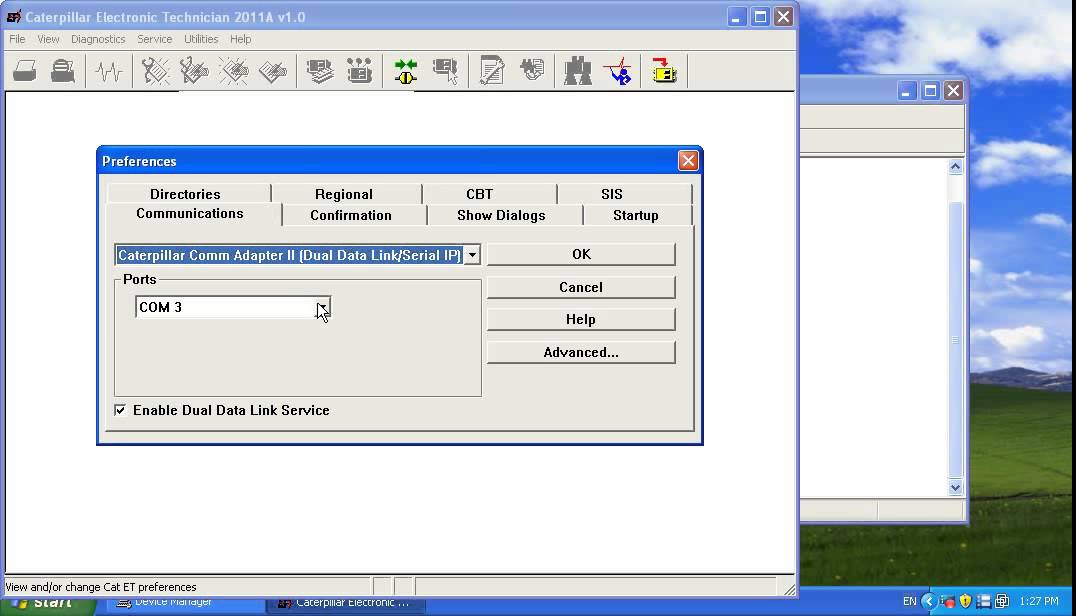1076x616 pixels.
Task: Click the notepad with pencil toolbar icon
Action: tap(492, 71)
